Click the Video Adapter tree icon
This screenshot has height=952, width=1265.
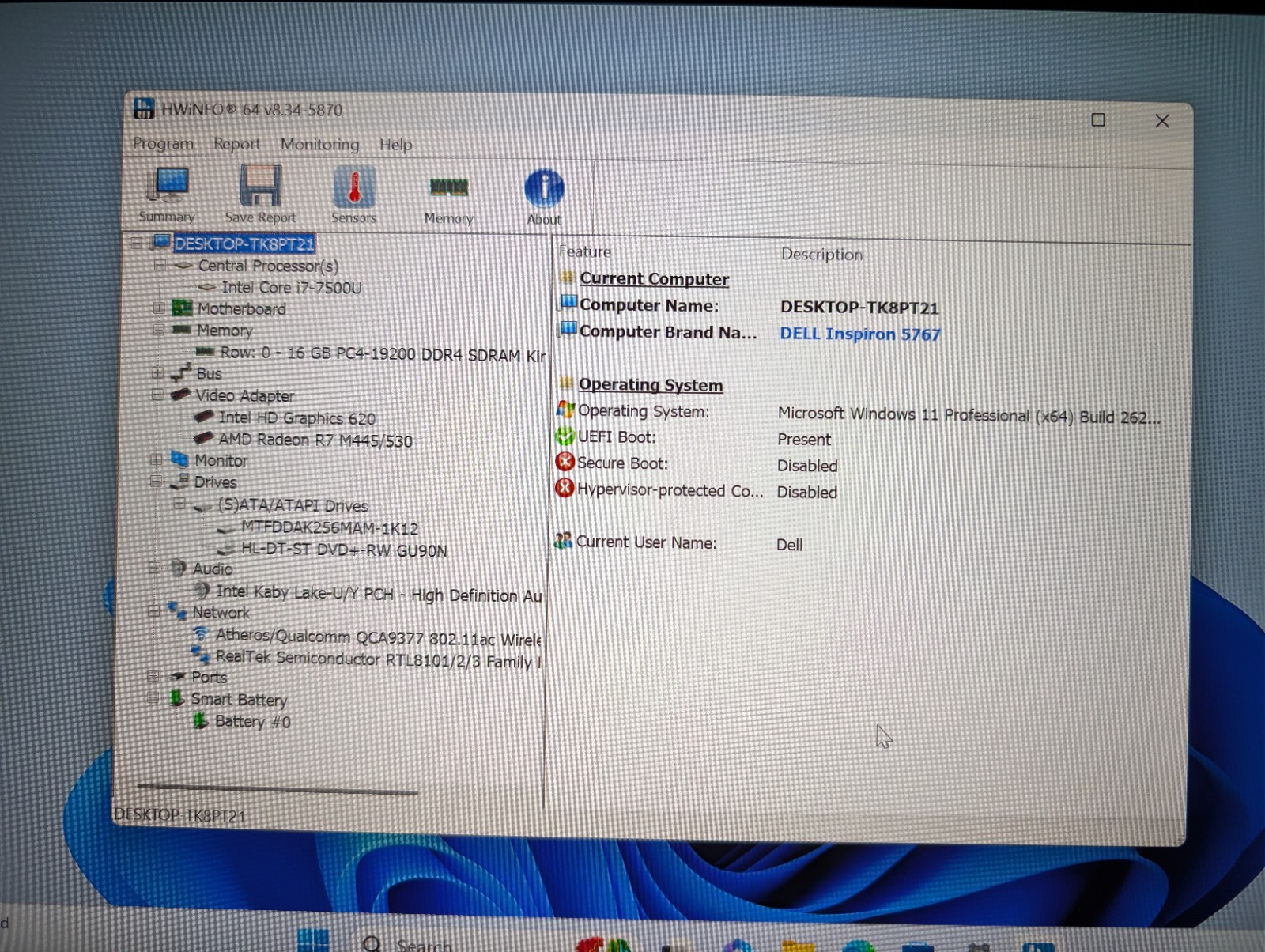180,394
